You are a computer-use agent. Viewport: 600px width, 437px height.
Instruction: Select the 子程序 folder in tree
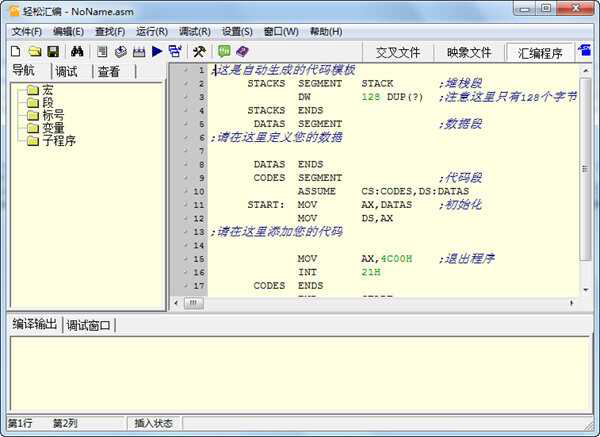tap(58, 141)
